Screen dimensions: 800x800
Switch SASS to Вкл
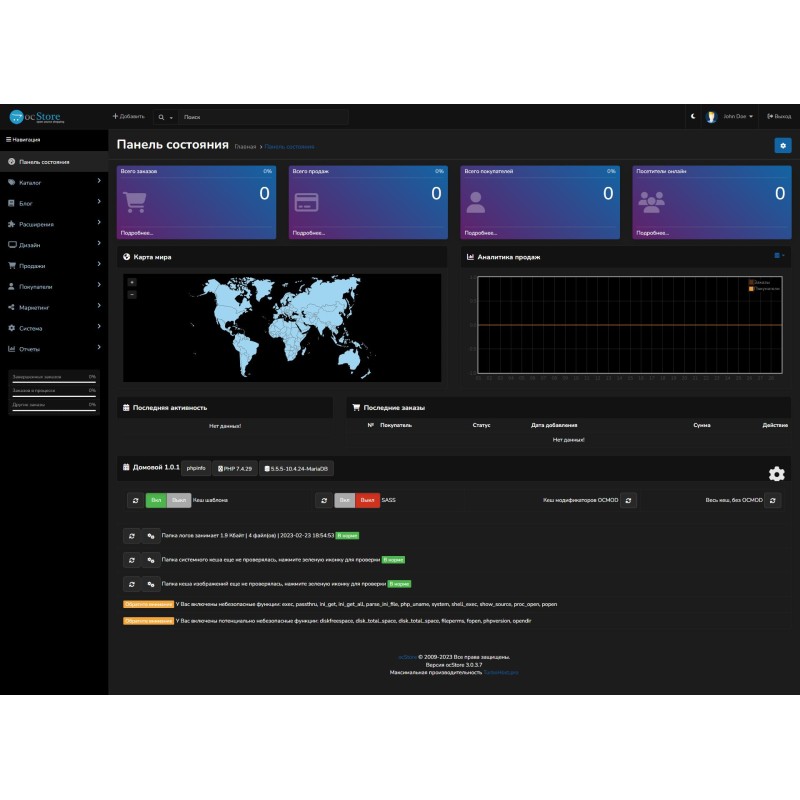[x=345, y=500]
